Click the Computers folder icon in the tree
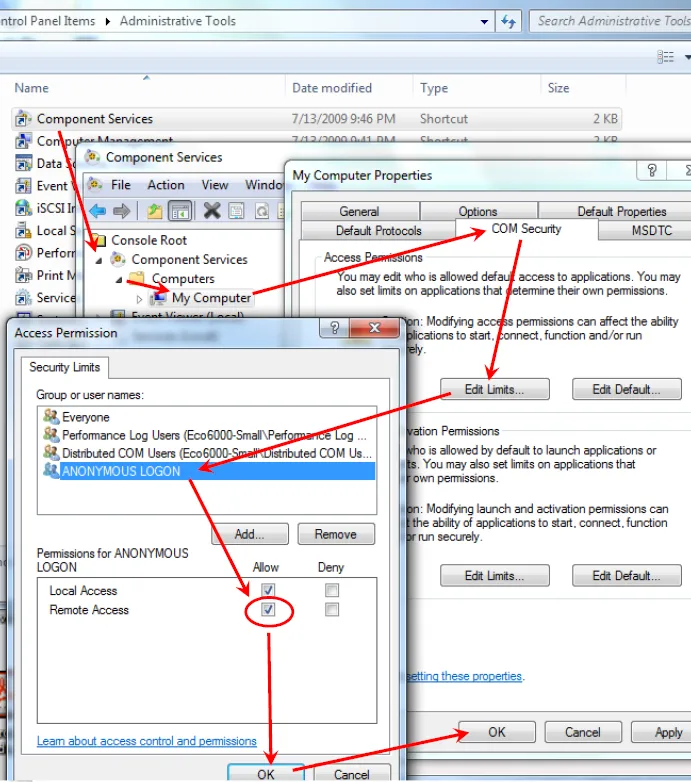The height and width of the screenshot is (782, 691). pos(136,278)
